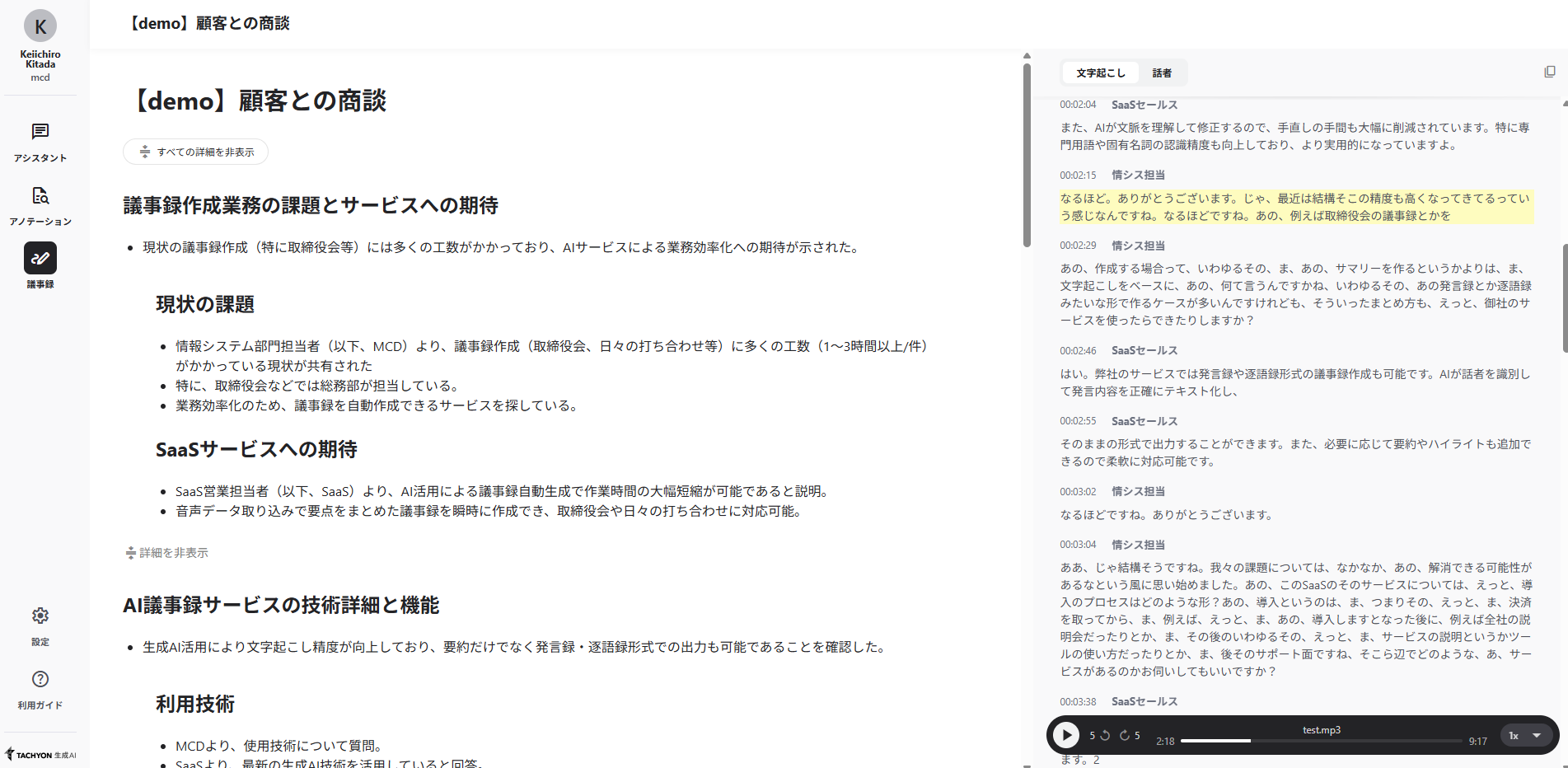
Task: Click すべての詳細を非表示 button
Action: pos(195,152)
